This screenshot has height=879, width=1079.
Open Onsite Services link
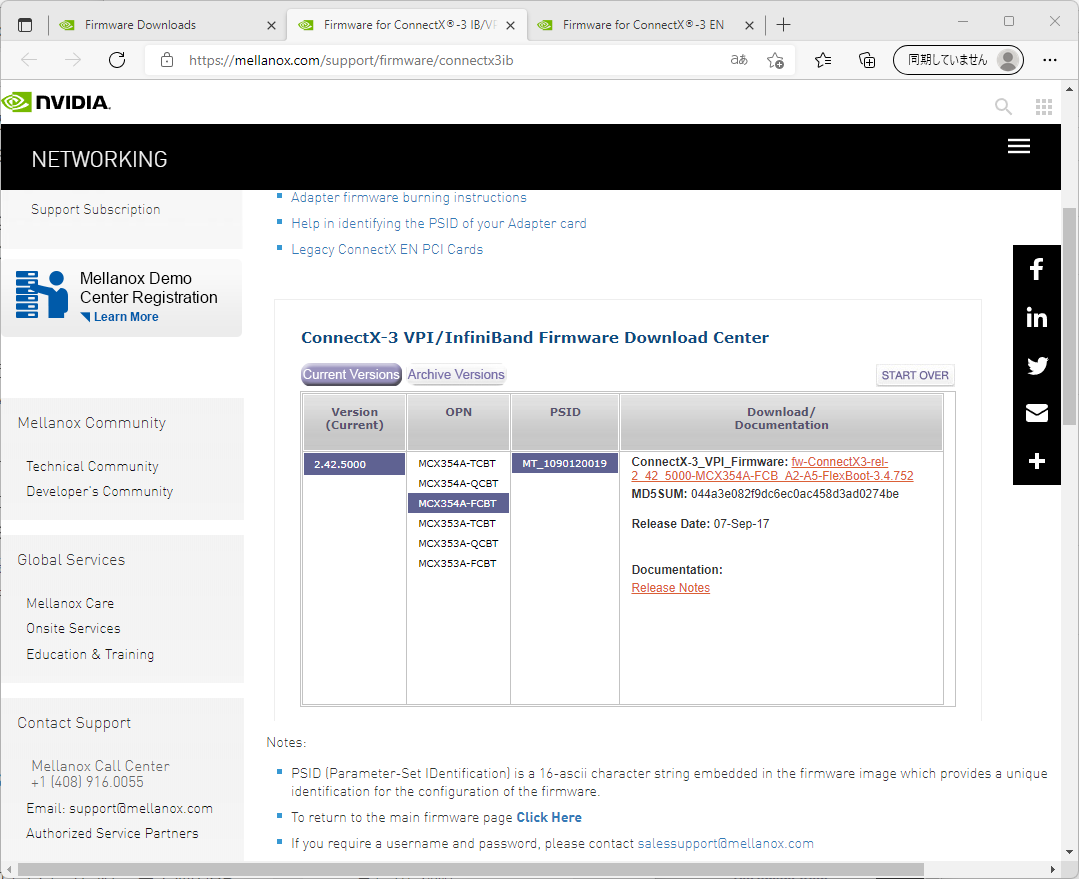pyautogui.click(x=73, y=628)
